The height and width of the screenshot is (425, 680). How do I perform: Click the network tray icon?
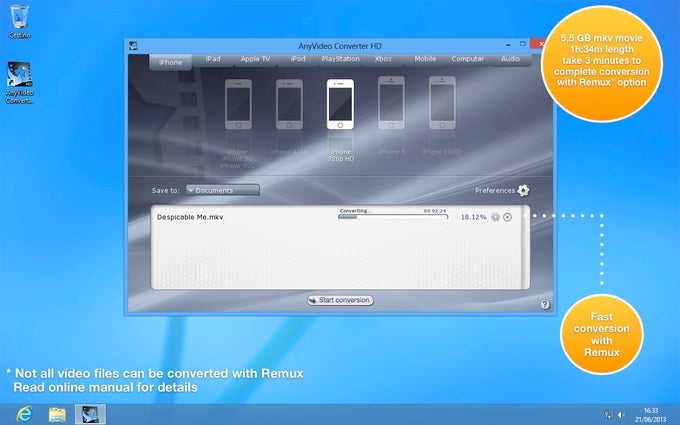pyautogui.click(x=608, y=415)
